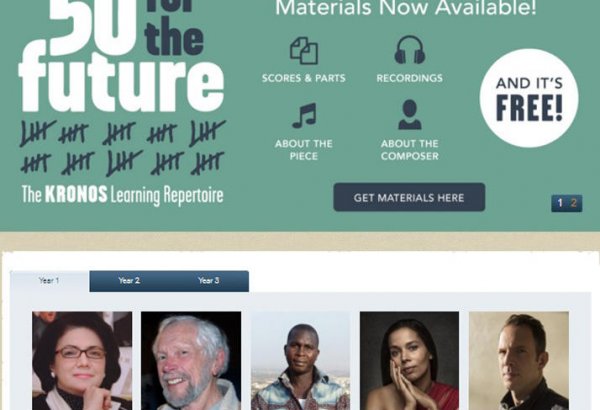Click the Kronos Learning Repertoire tagline text

click(x=122, y=195)
